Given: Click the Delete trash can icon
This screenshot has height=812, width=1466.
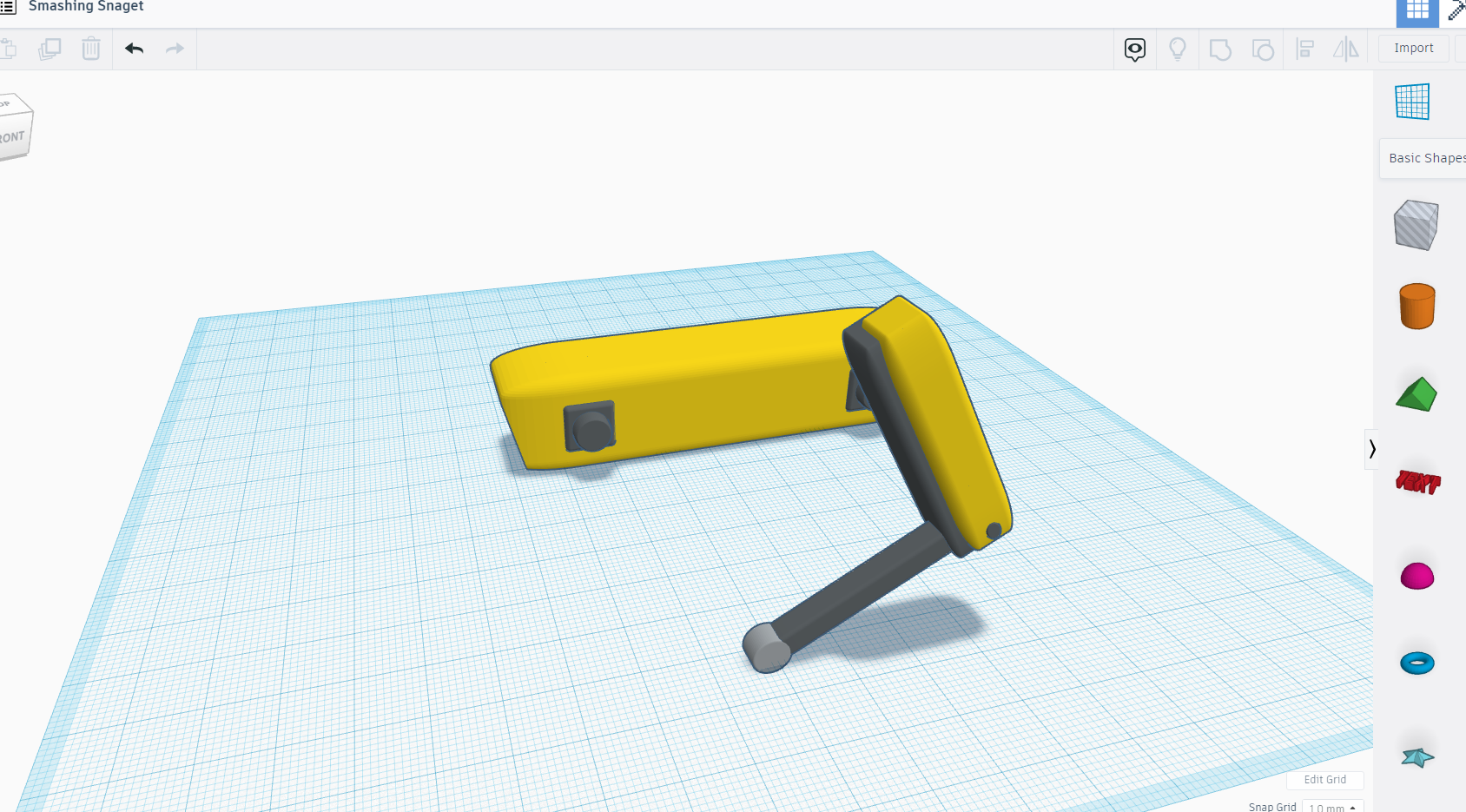Looking at the screenshot, I should (91, 49).
